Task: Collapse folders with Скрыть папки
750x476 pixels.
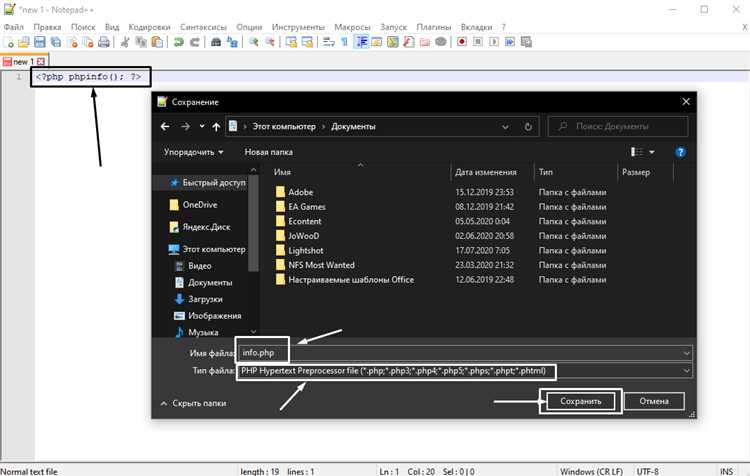Action: click(193, 403)
